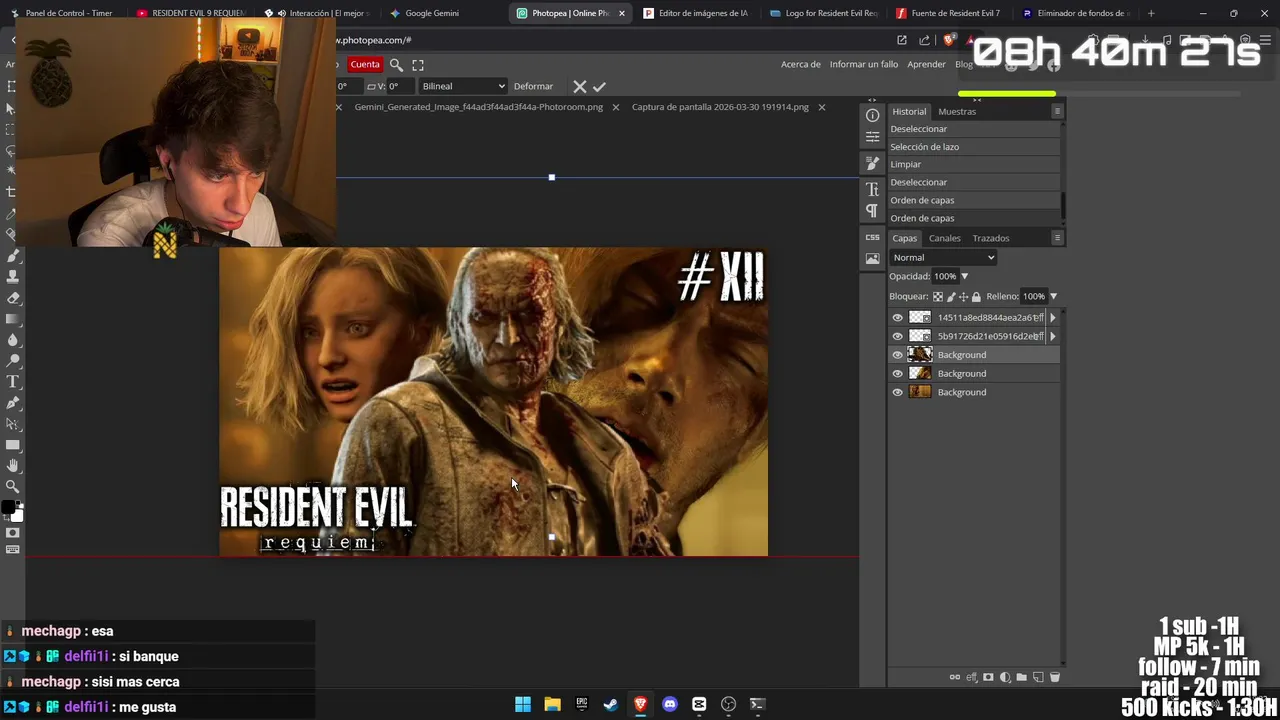Select the Dodge tool
The image size is (1280, 720).
point(13,361)
